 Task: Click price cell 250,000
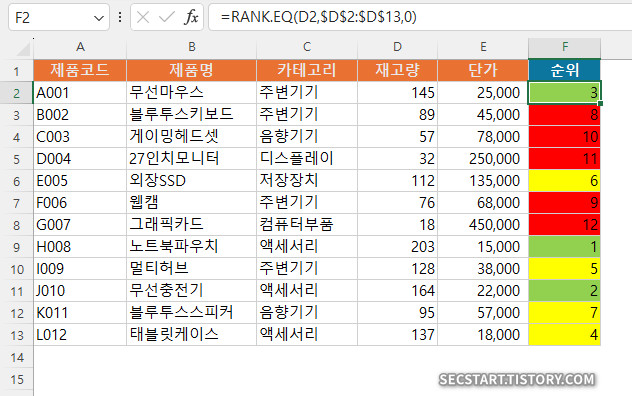483,158
